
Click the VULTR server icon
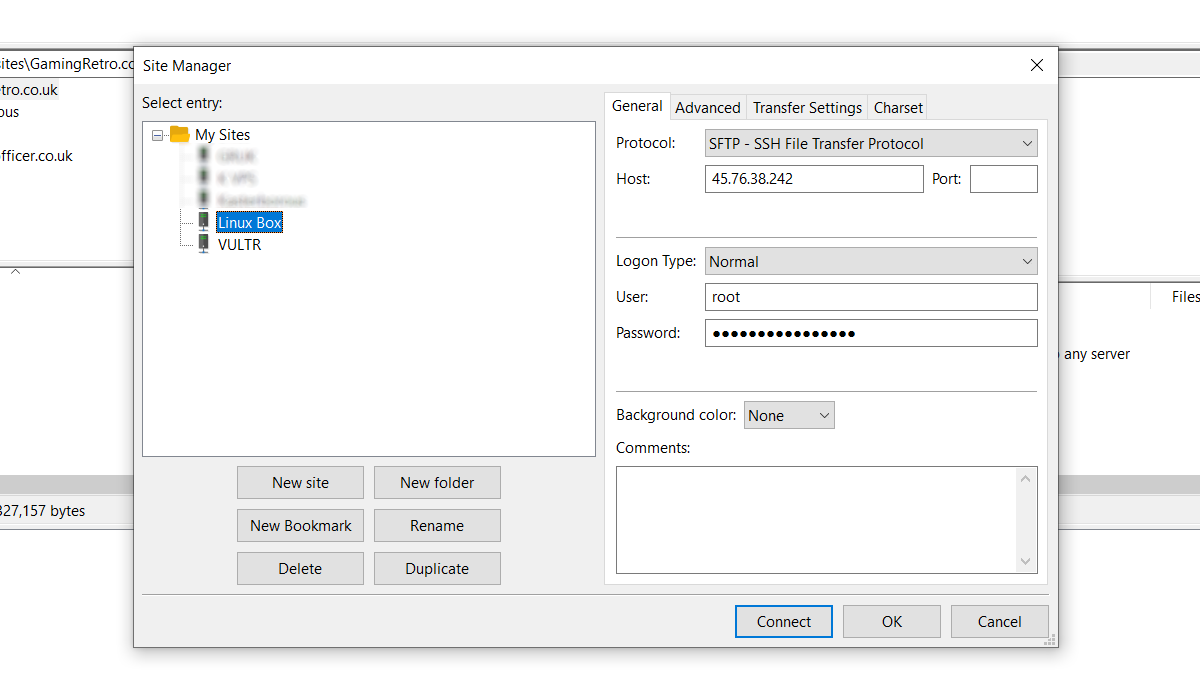[204, 244]
